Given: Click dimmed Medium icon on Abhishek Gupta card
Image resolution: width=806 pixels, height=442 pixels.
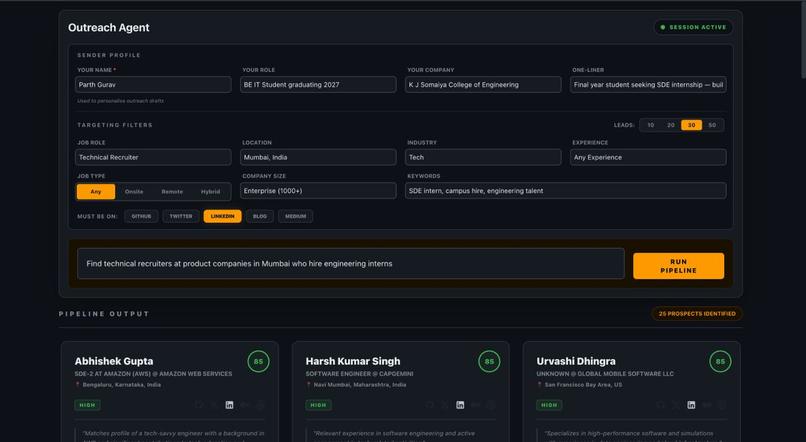Looking at the screenshot, I should 245,405.
